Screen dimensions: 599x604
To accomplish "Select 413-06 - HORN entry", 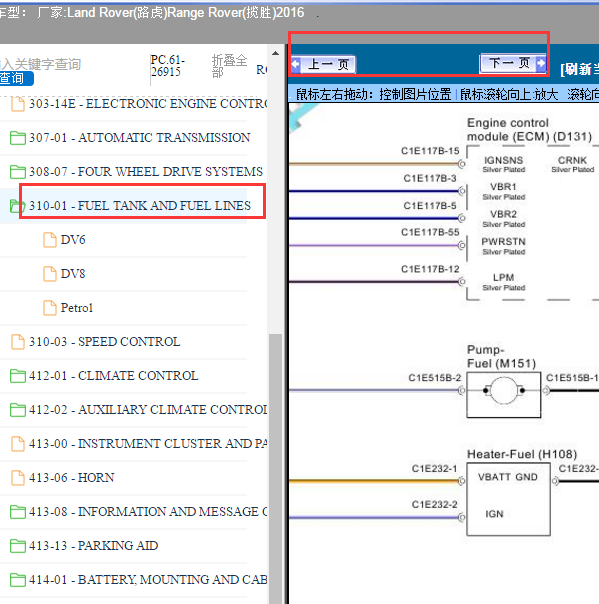I will coord(72,478).
